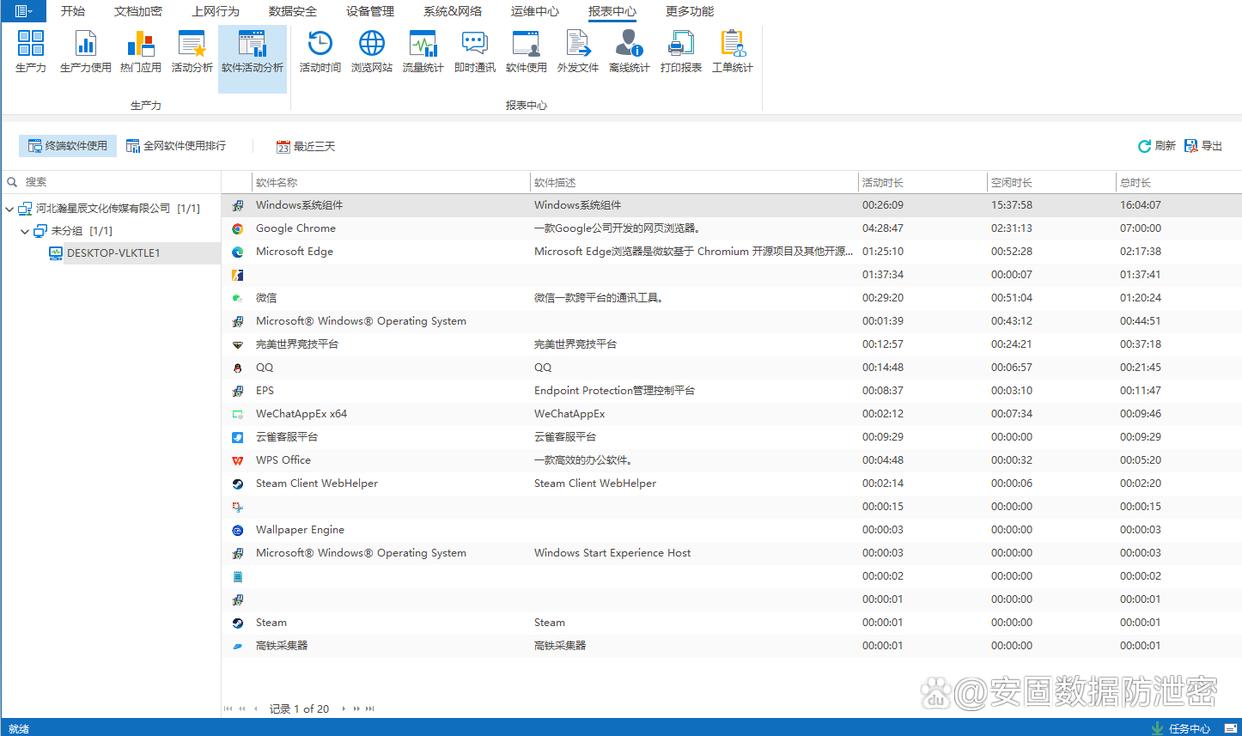Select the DESKTOP-VLKTLE1 computer

tap(112, 254)
